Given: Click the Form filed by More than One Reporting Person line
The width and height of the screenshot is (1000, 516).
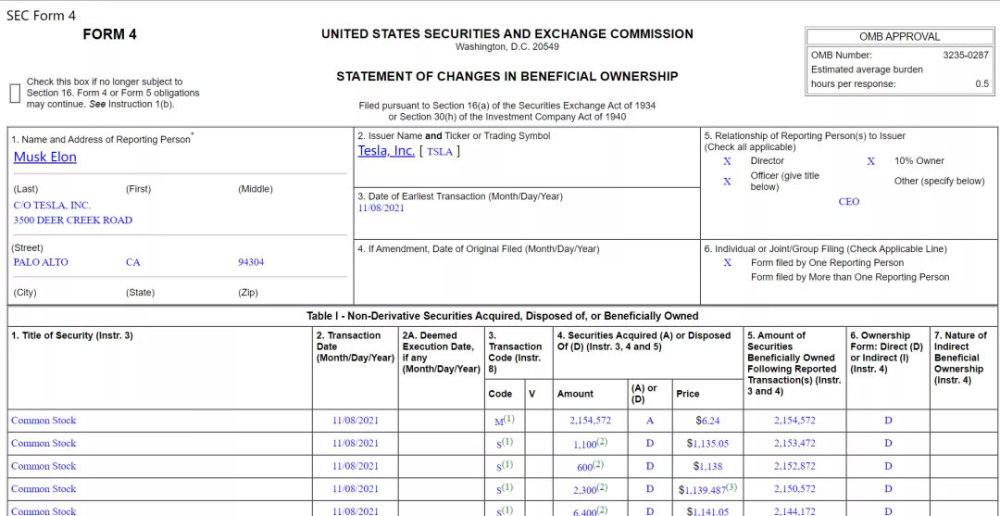Looking at the screenshot, I should coord(850,277).
